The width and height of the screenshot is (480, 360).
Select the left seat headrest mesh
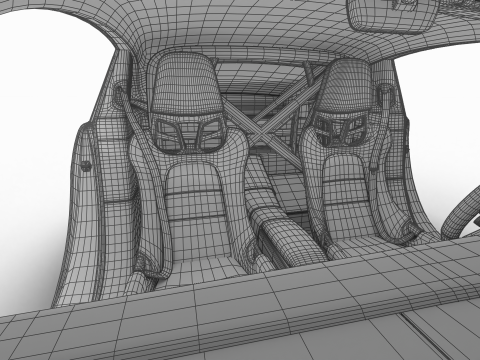point(186,83)
